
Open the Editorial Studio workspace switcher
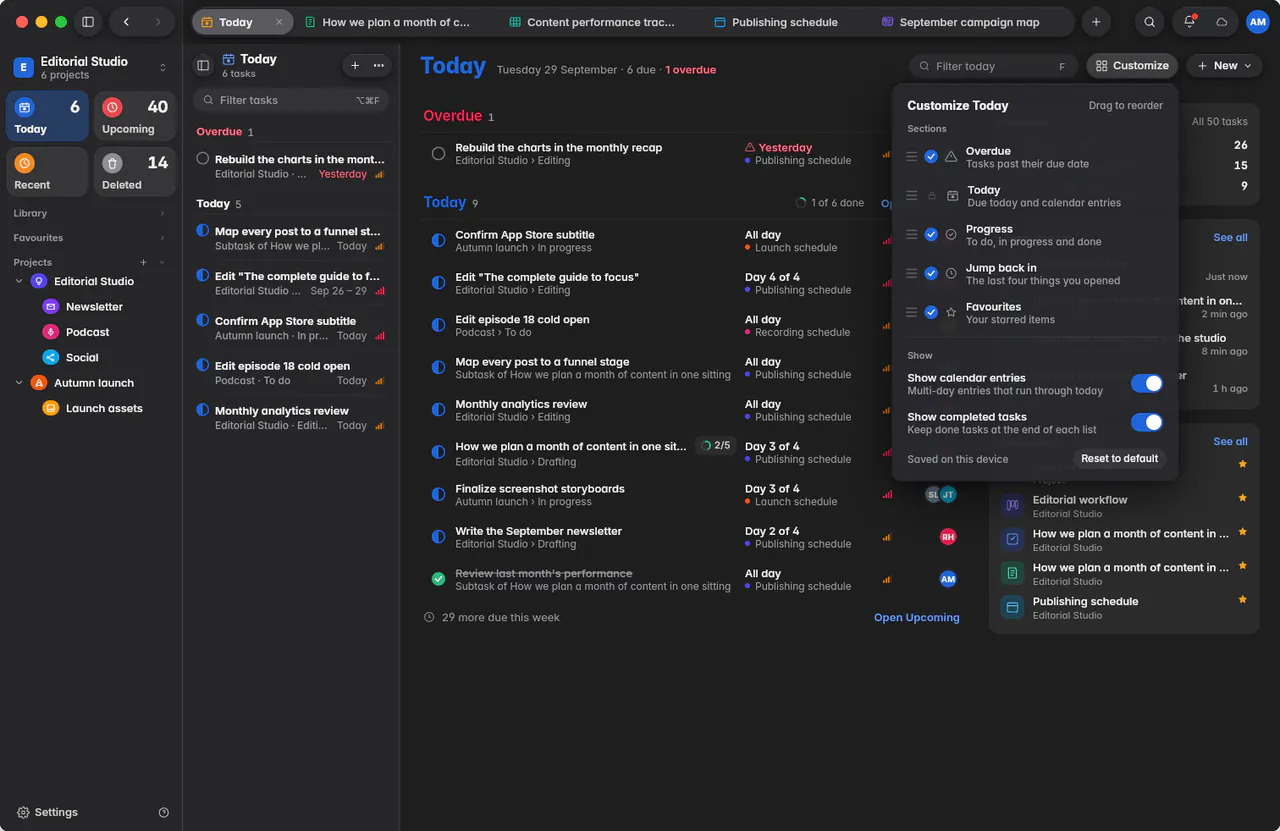(91, 67)
